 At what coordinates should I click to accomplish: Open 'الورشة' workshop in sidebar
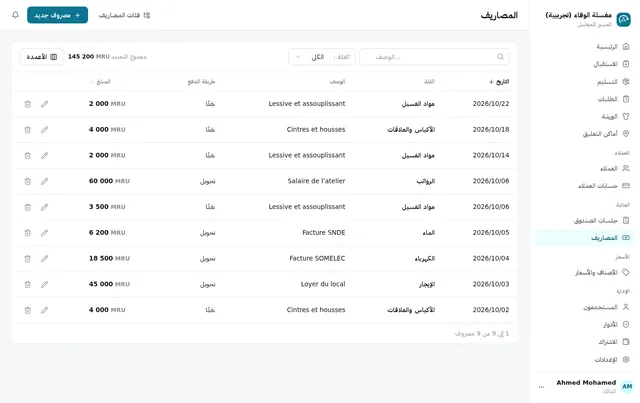584,116
